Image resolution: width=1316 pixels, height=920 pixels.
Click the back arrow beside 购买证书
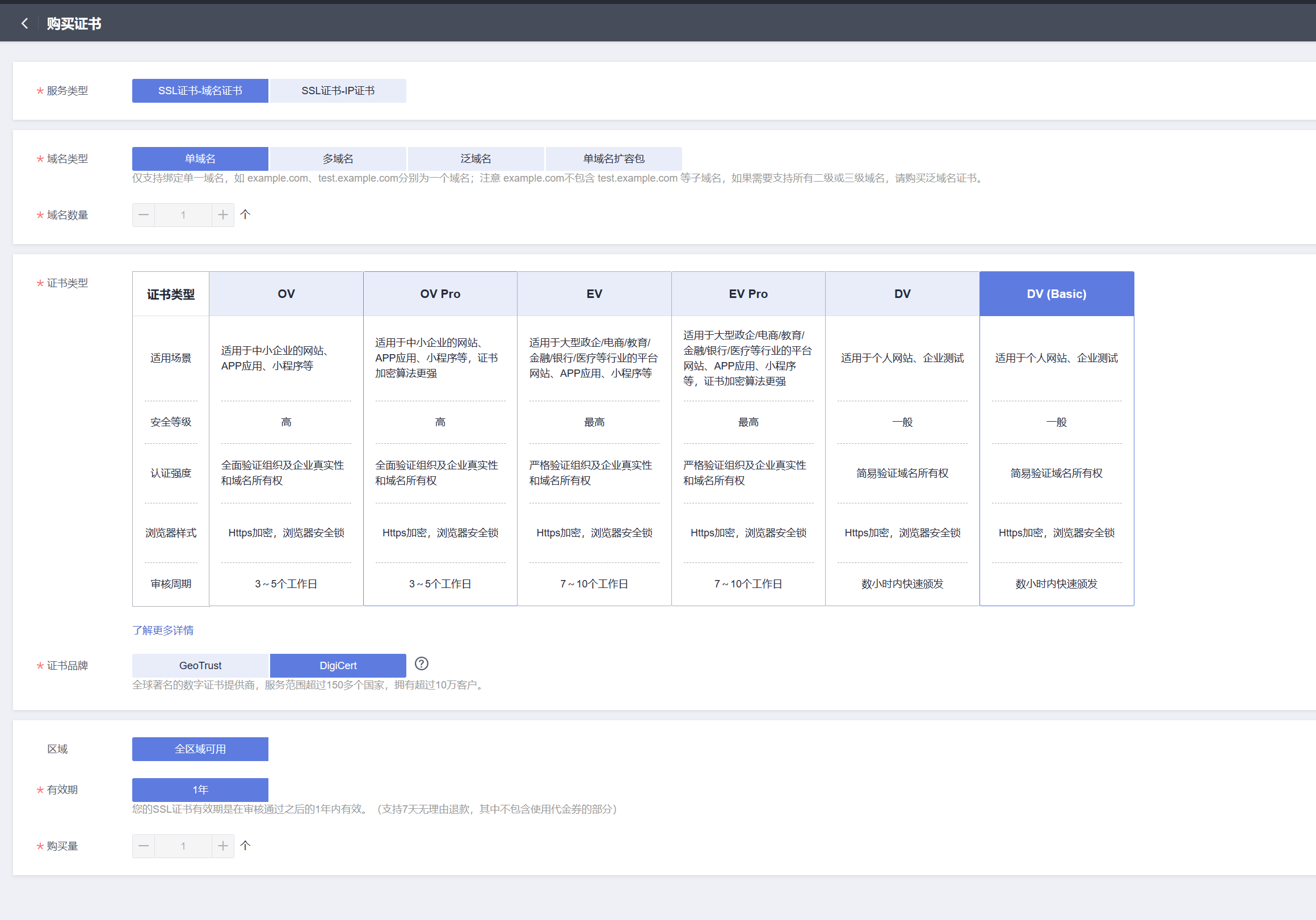click(x=24, y=23)
